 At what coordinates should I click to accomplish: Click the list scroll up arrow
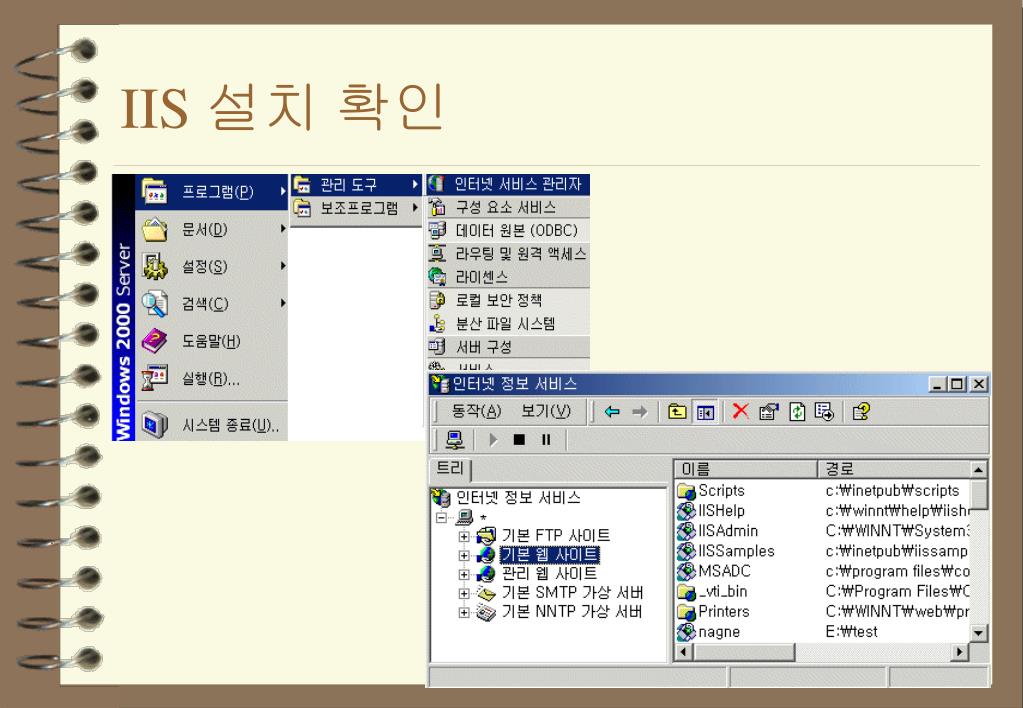[979, 469]
